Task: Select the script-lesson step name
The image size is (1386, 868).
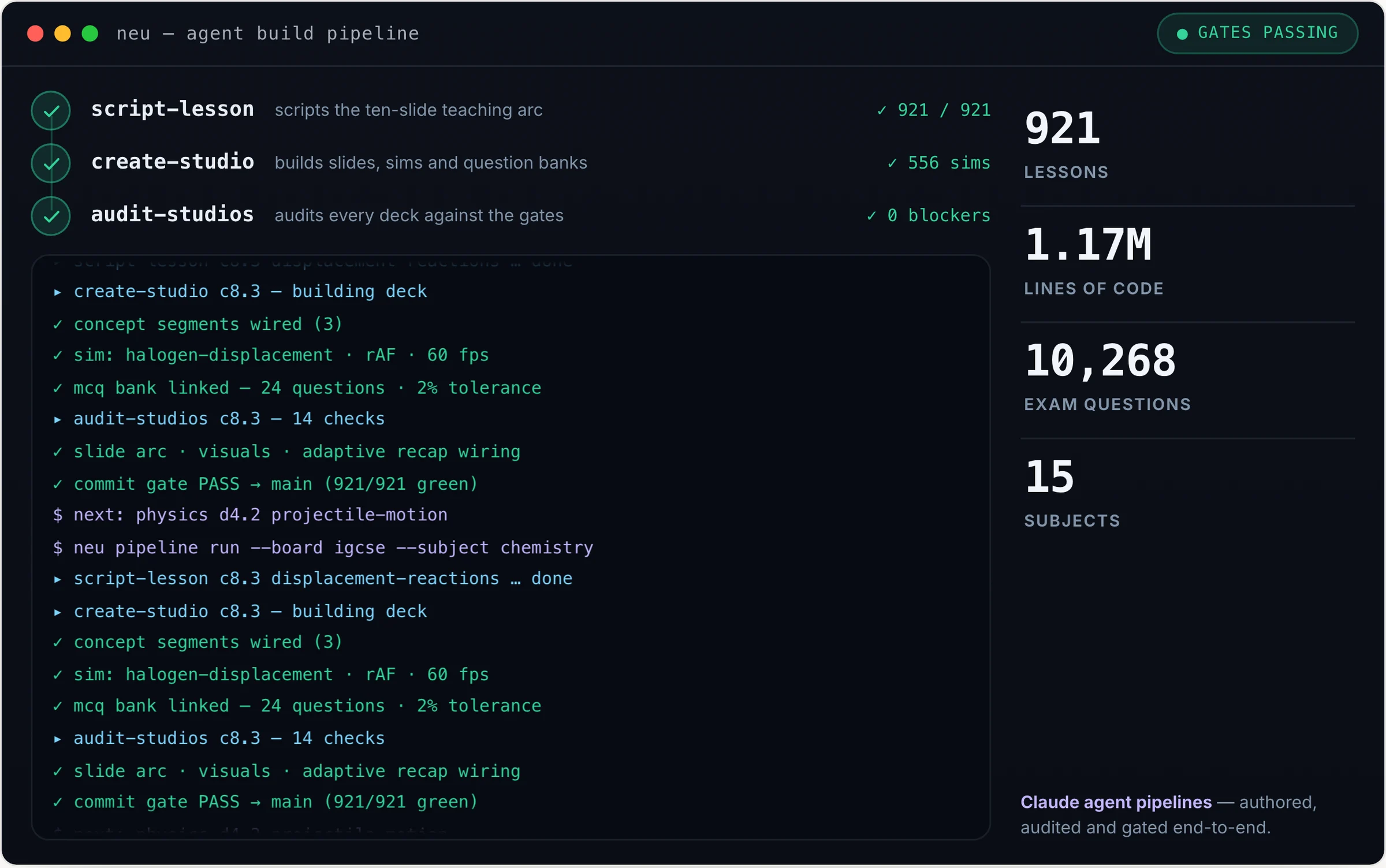Action: click(x=173, y=109)
